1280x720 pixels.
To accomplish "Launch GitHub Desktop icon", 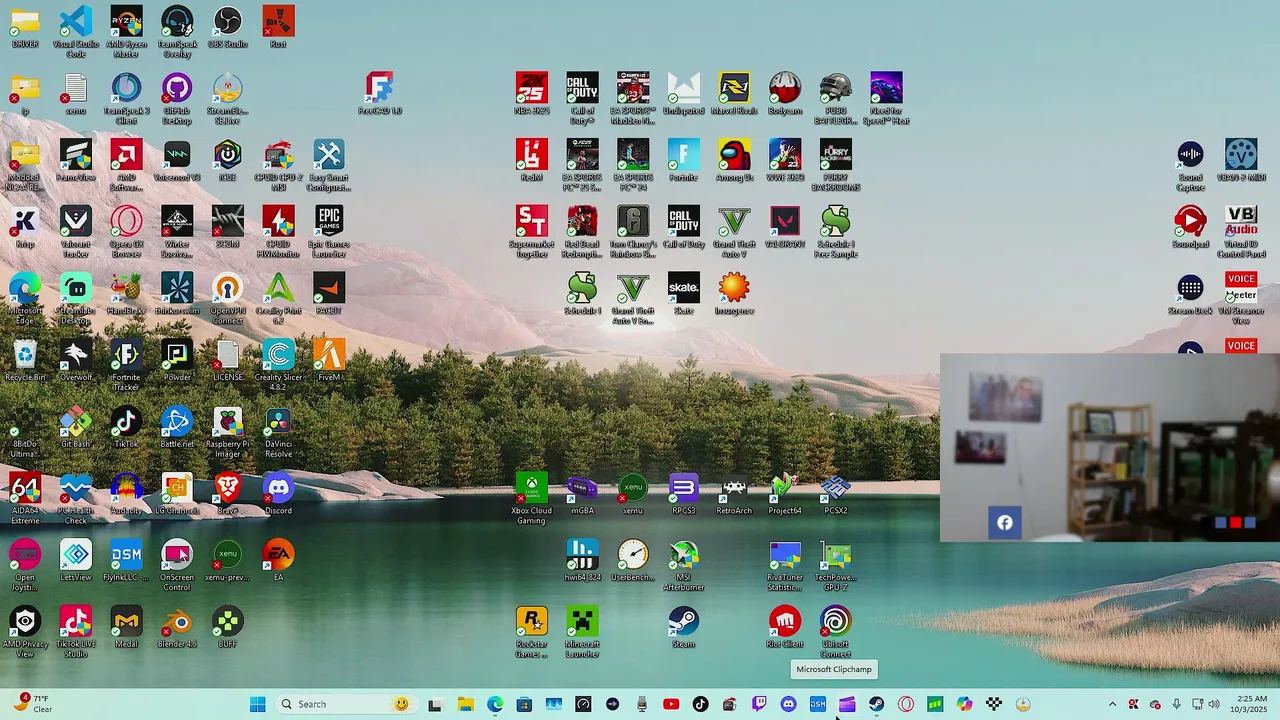I will pos(177,97).
